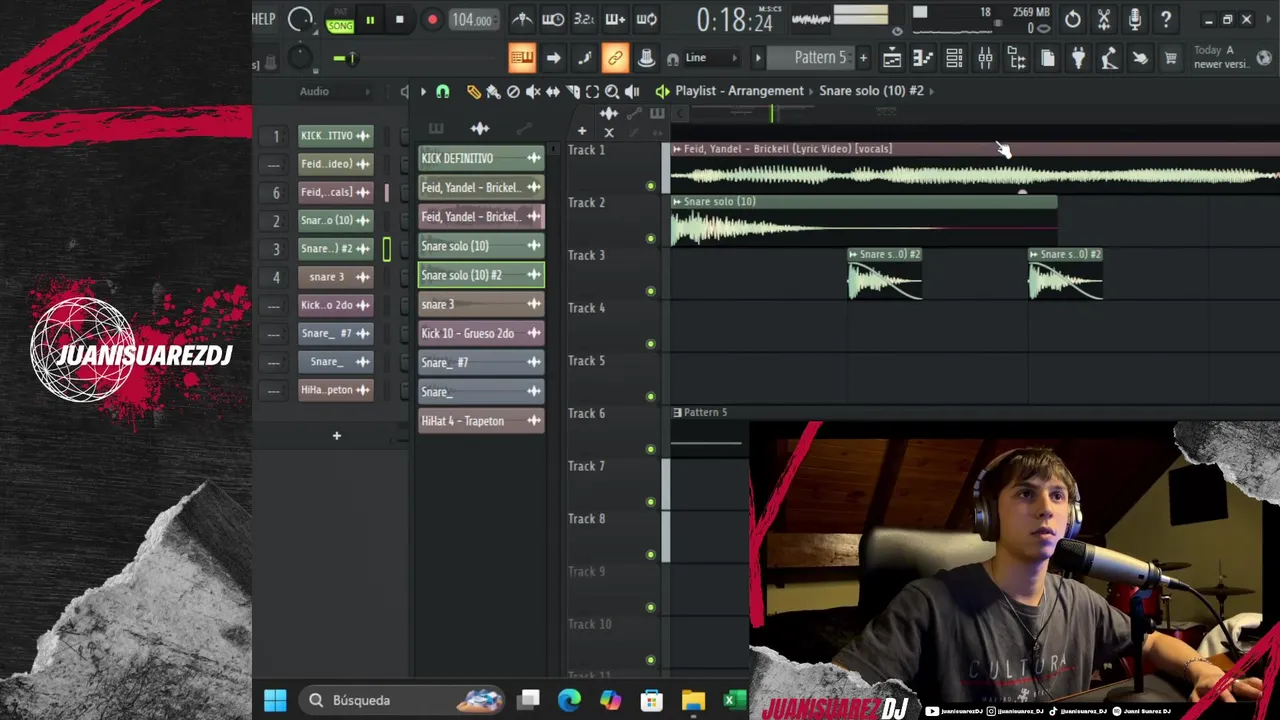
Task: Select the paint brush tool
Action: 493,91
